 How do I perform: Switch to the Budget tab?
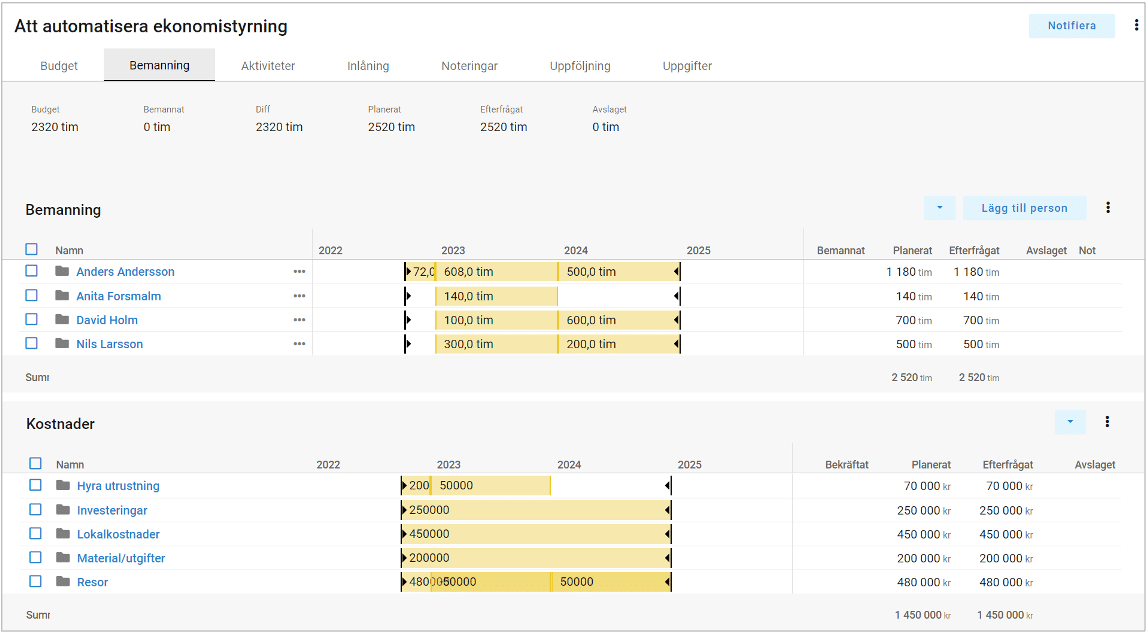click(59, 66)
